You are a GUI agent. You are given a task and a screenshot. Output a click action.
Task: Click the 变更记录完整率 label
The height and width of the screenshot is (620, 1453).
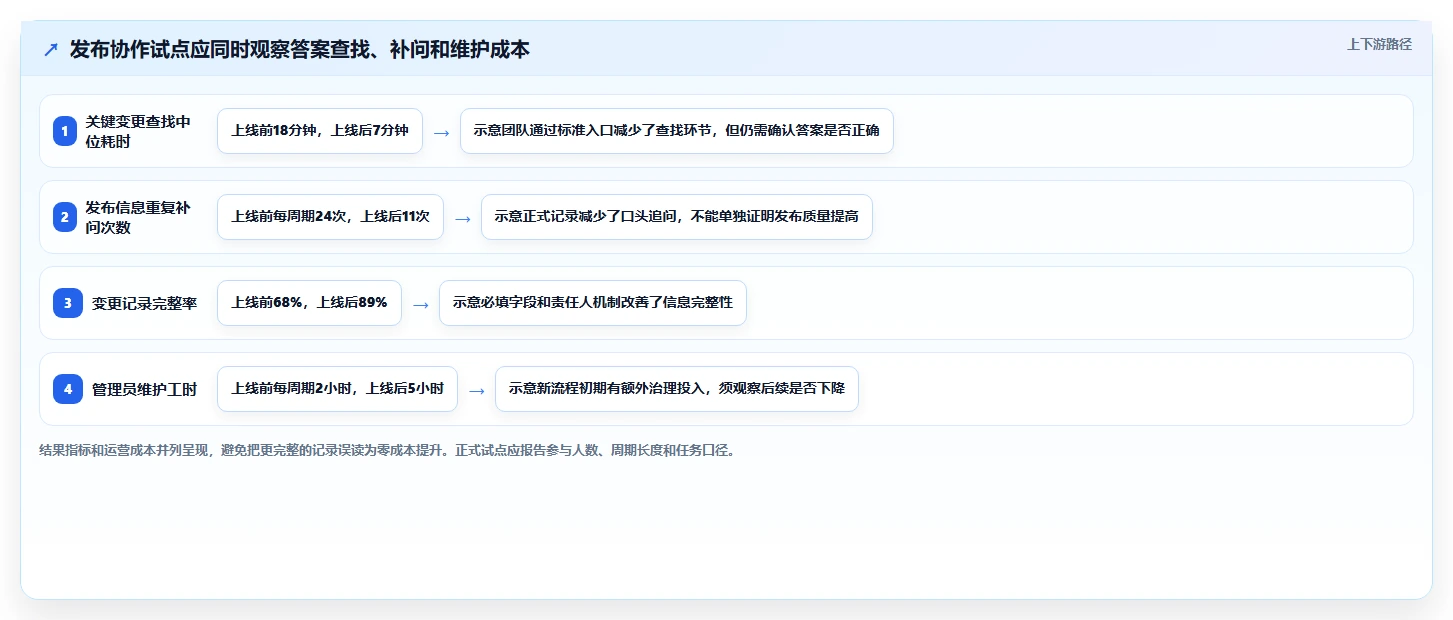click(x=145, y=303)
